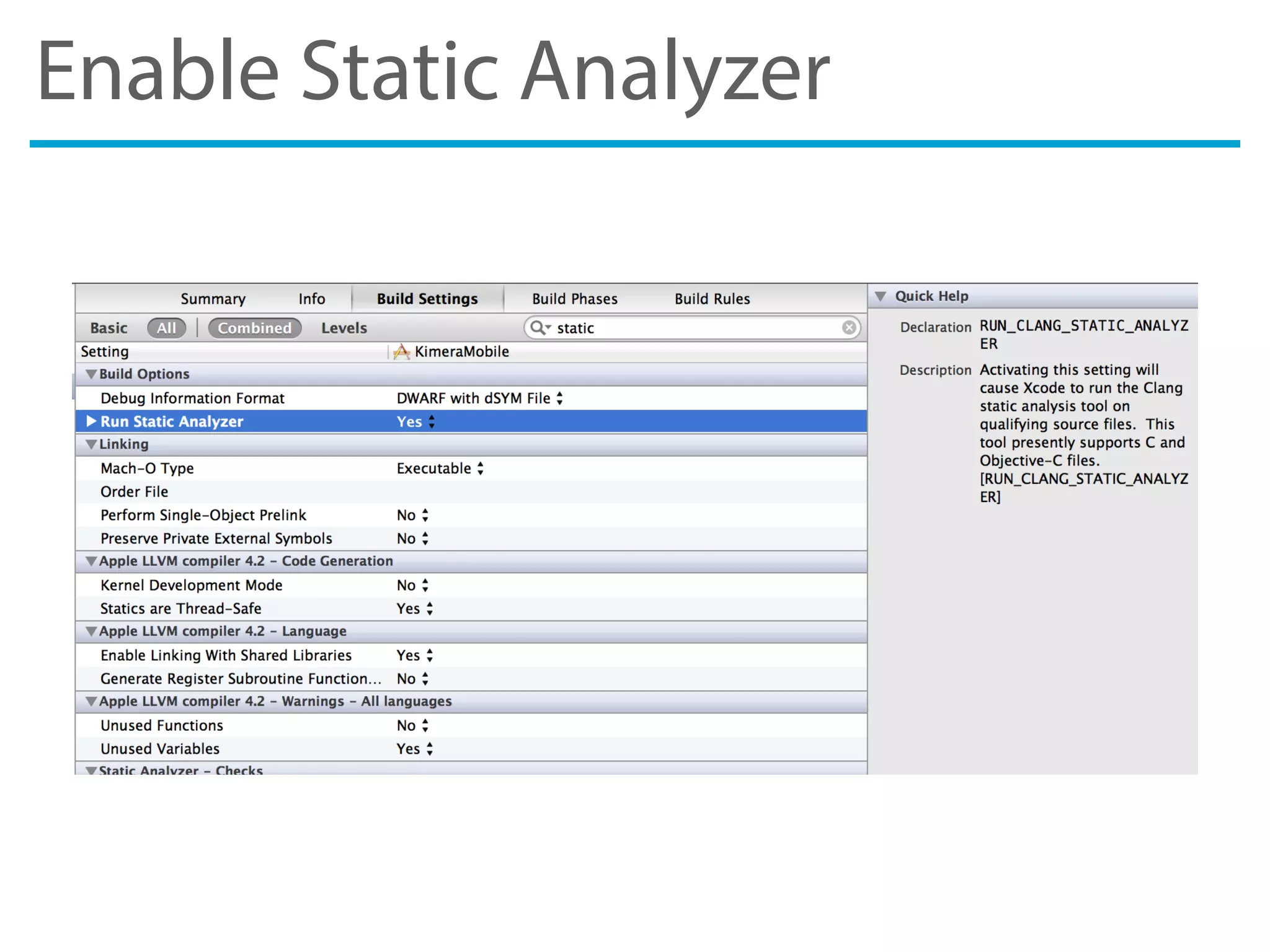
Task: Click the search field containing 'static'
Action: click(x=692, y=328)
